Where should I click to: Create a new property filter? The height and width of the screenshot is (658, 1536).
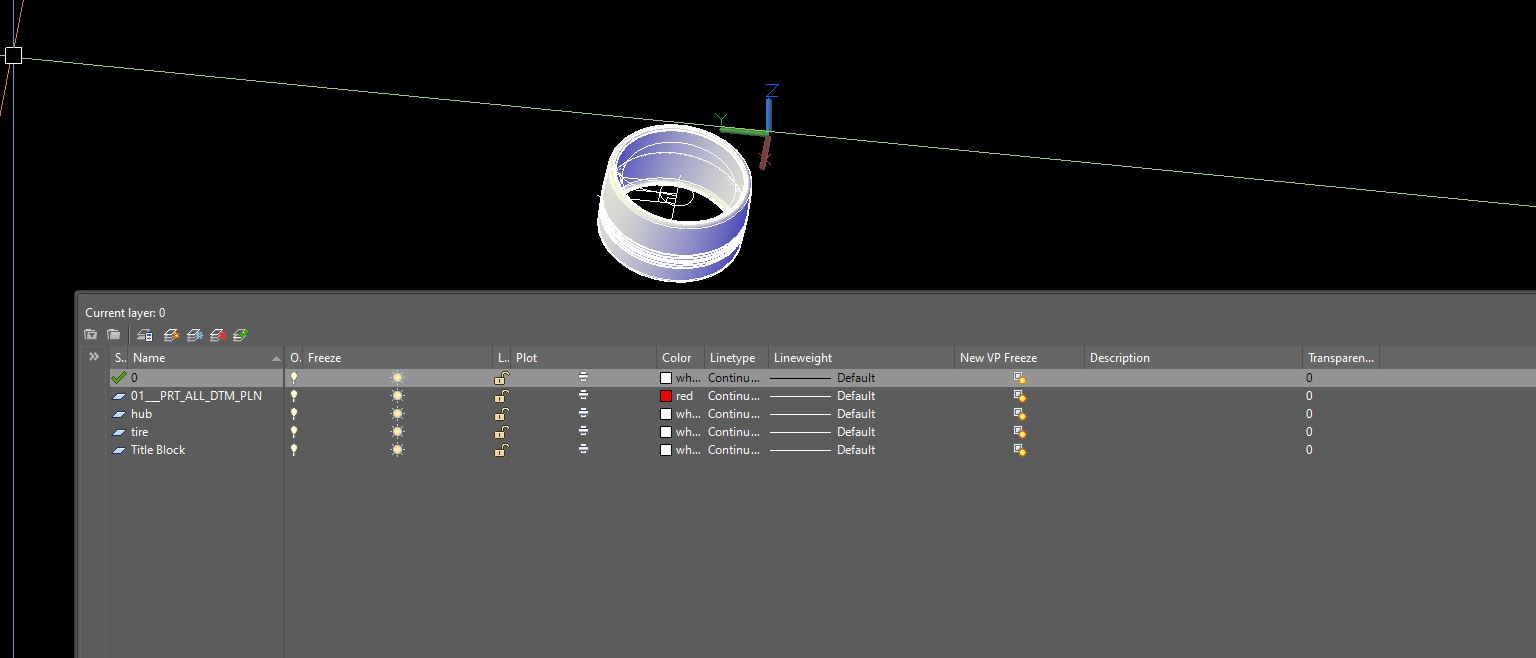click(x=90, y=335)
